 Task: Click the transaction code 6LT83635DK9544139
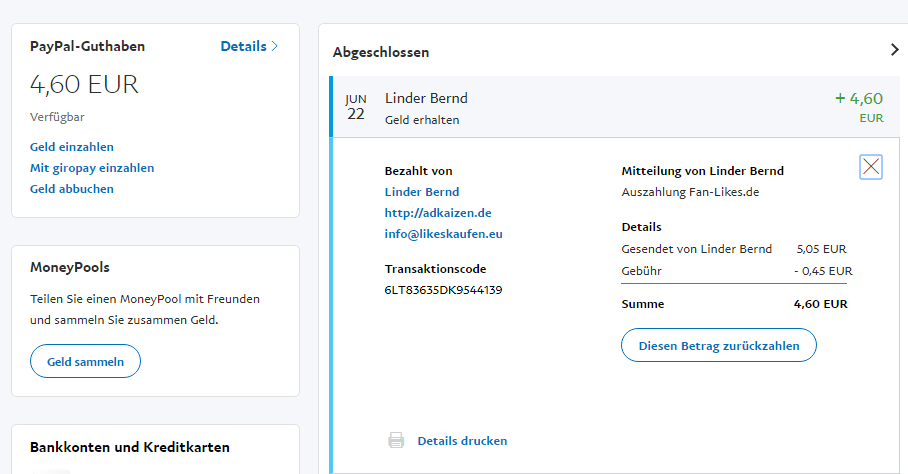[x=443, y=290]
